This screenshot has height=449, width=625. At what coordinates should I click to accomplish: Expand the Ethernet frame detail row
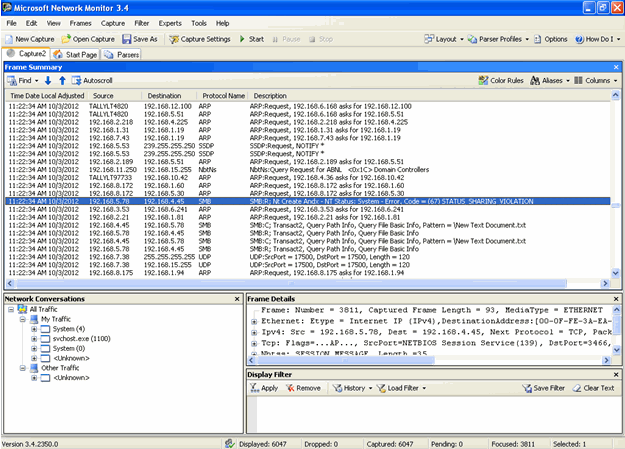[254, 321]
